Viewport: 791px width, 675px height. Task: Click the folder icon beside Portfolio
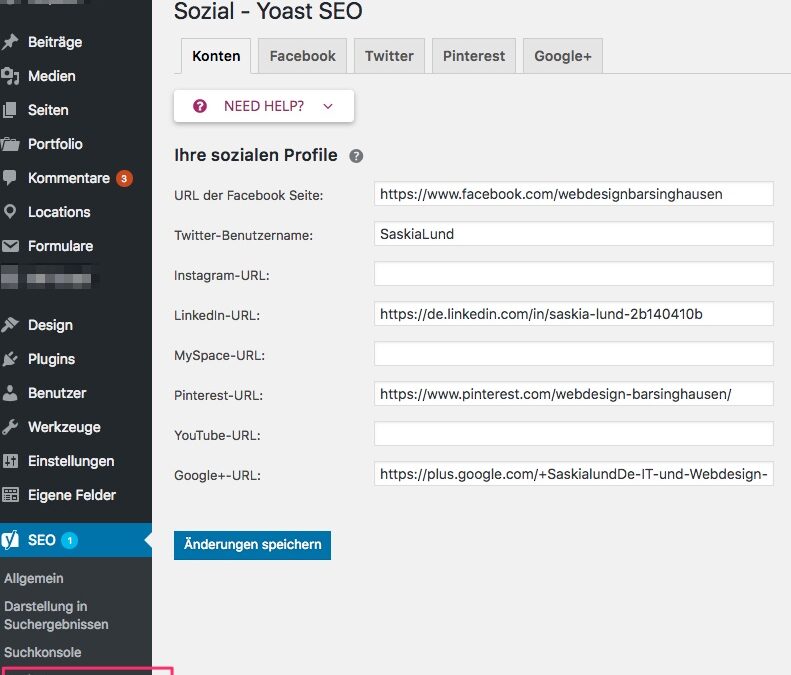click(11, 144)
